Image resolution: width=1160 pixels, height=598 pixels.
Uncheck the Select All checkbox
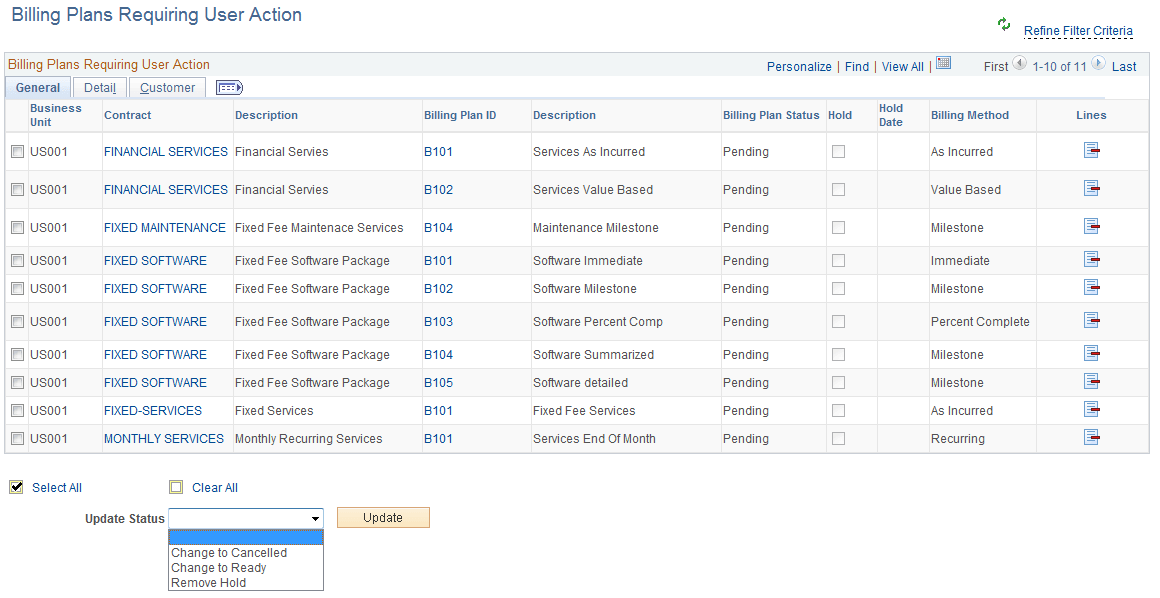pos(16,487)
